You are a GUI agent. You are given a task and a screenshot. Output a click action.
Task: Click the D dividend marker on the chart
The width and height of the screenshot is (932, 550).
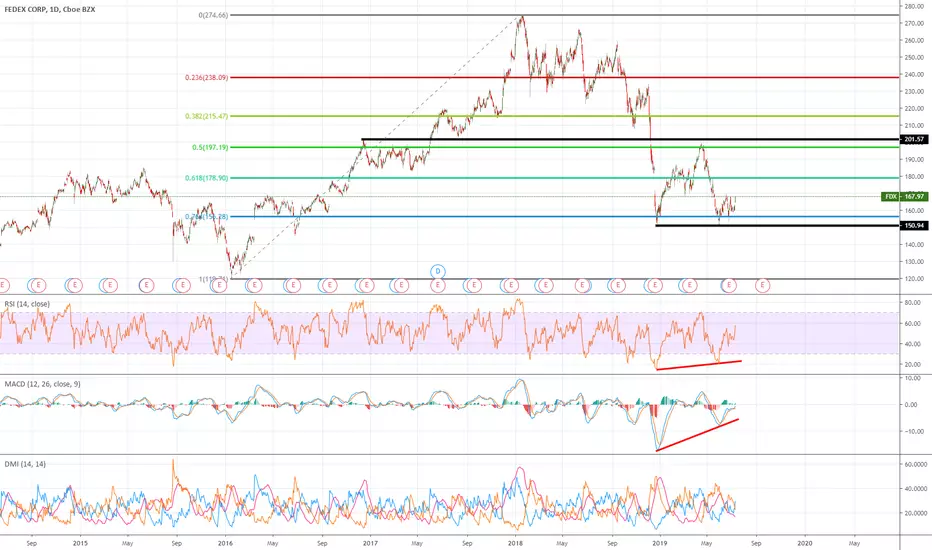(x=438, y=271)
